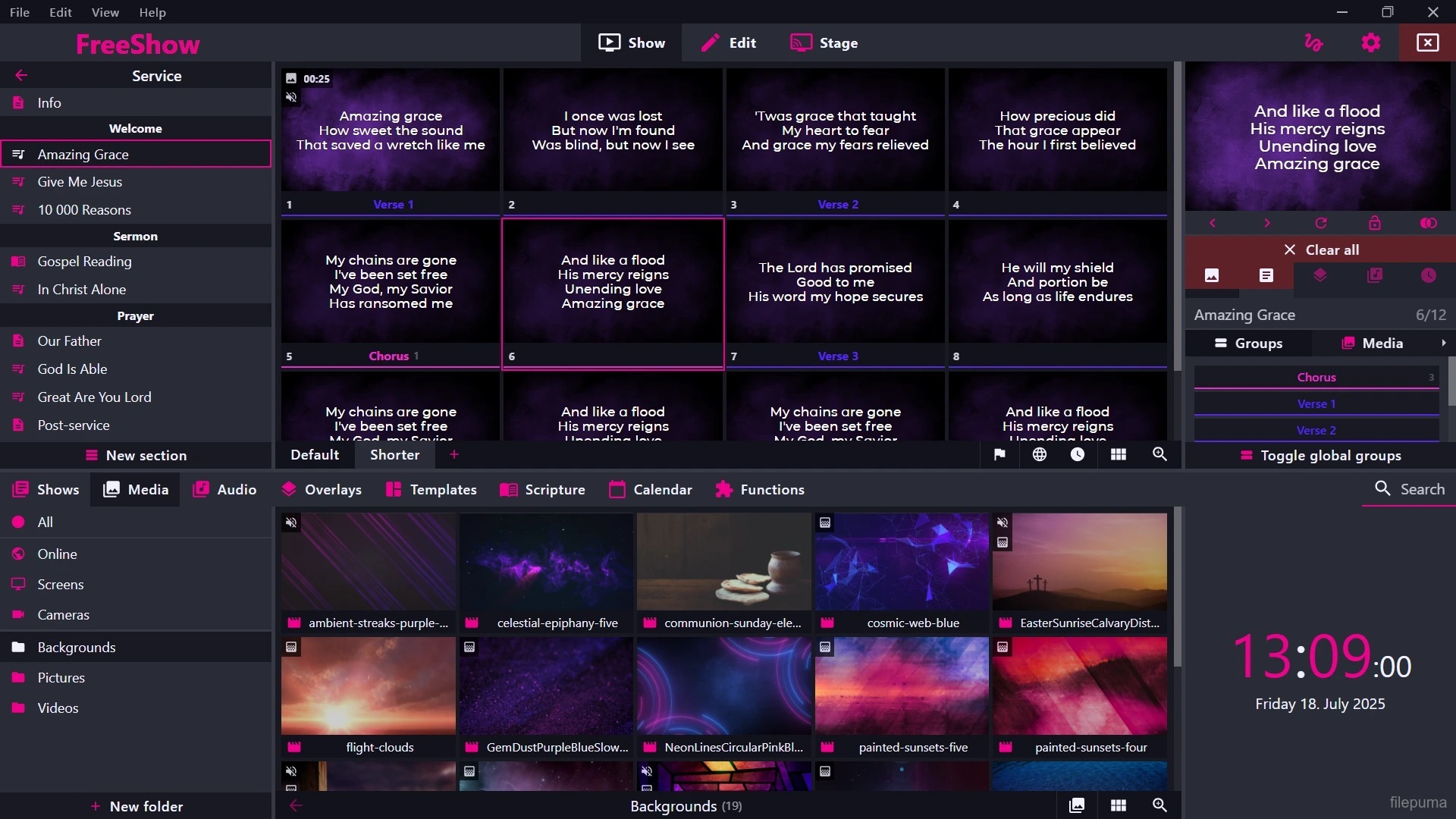The width and height of the screenshot is (1456, 819).
Task: Toggle the slide transition icon in the preview controls
Action: (x=1428, y=223)
